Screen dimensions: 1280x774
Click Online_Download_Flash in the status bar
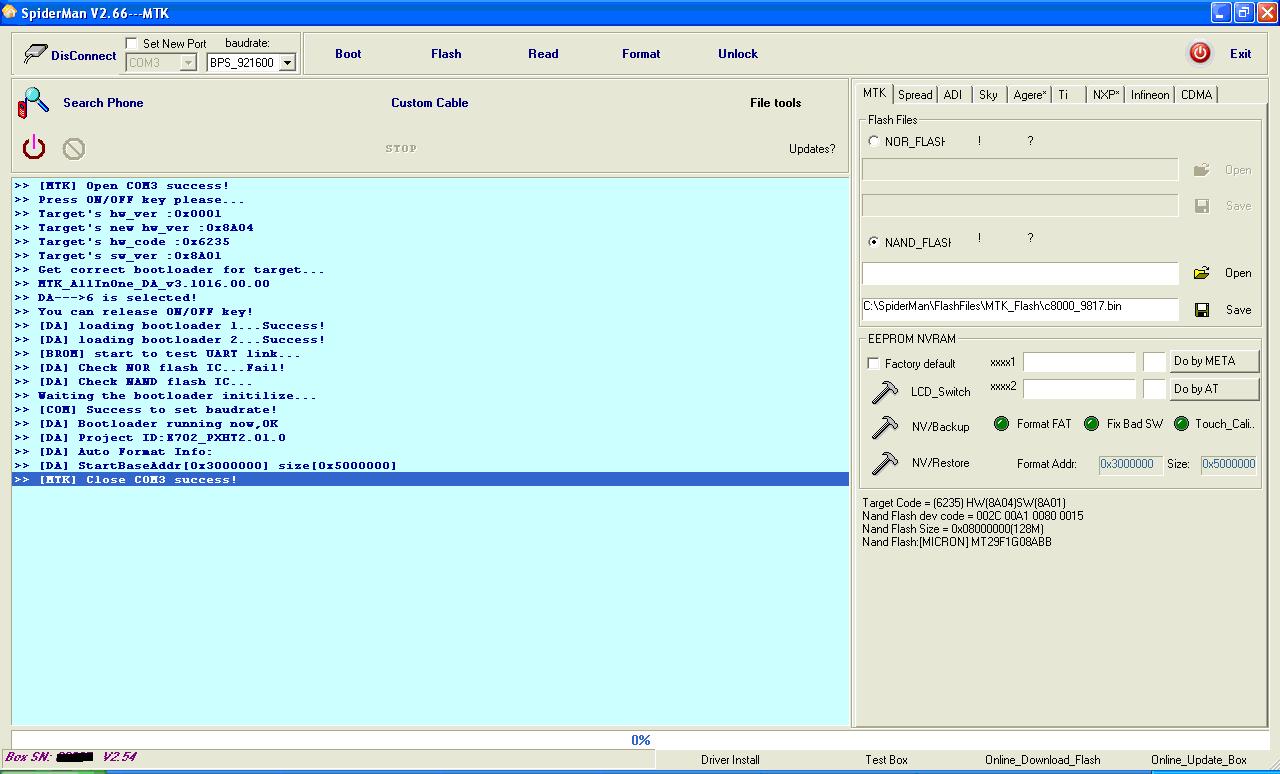click(x=1042, y=760)
